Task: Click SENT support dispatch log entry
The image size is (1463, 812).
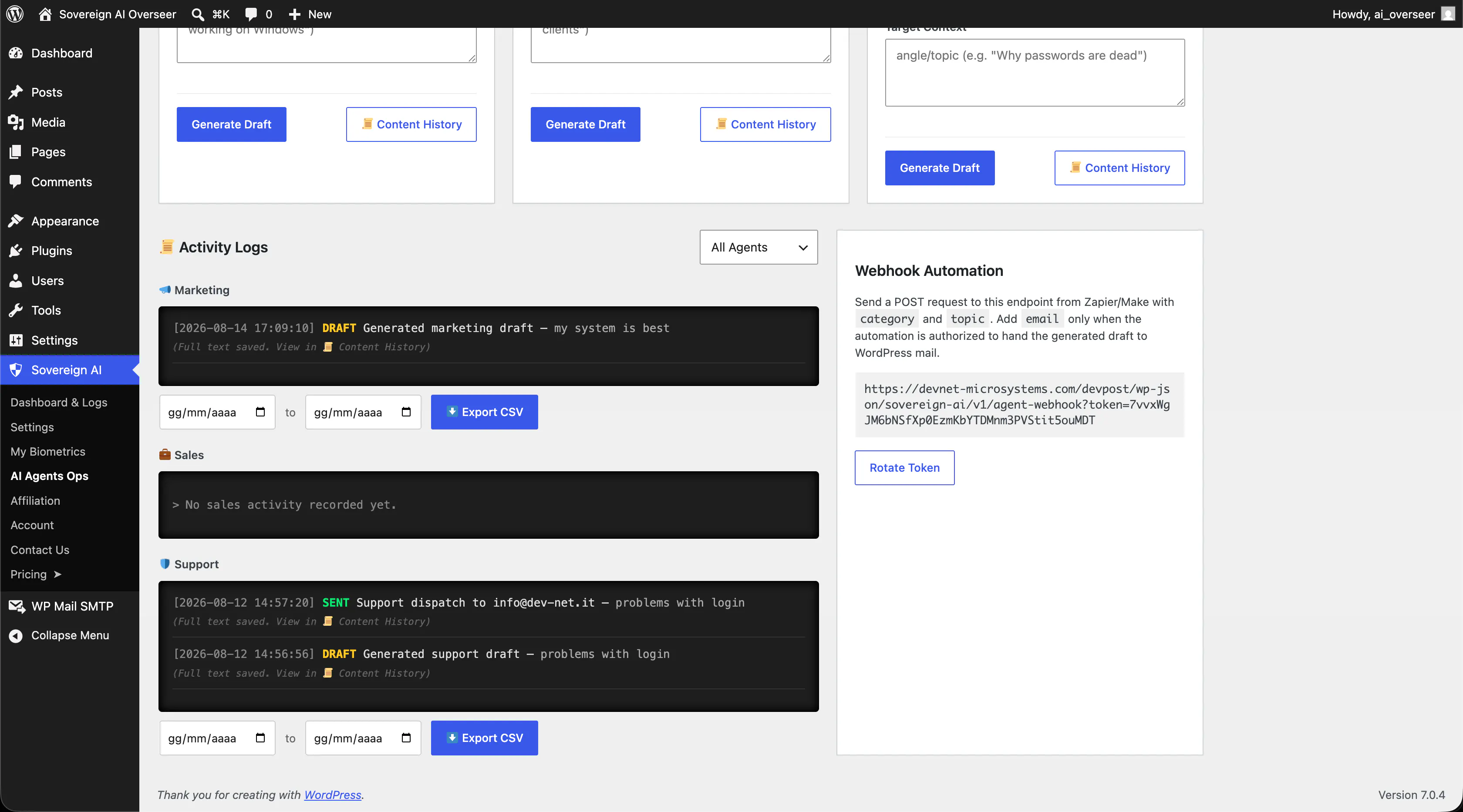Action: (x=489, y=612)
